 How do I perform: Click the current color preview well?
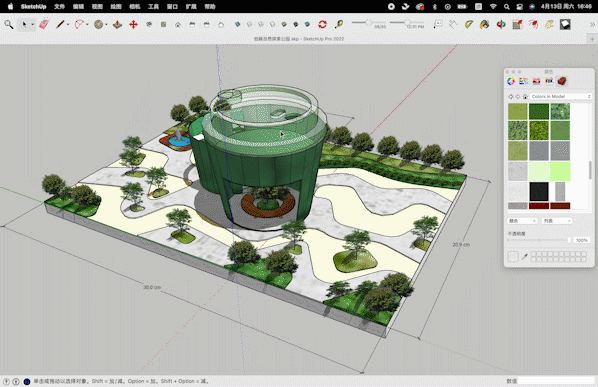coord(513,257)
